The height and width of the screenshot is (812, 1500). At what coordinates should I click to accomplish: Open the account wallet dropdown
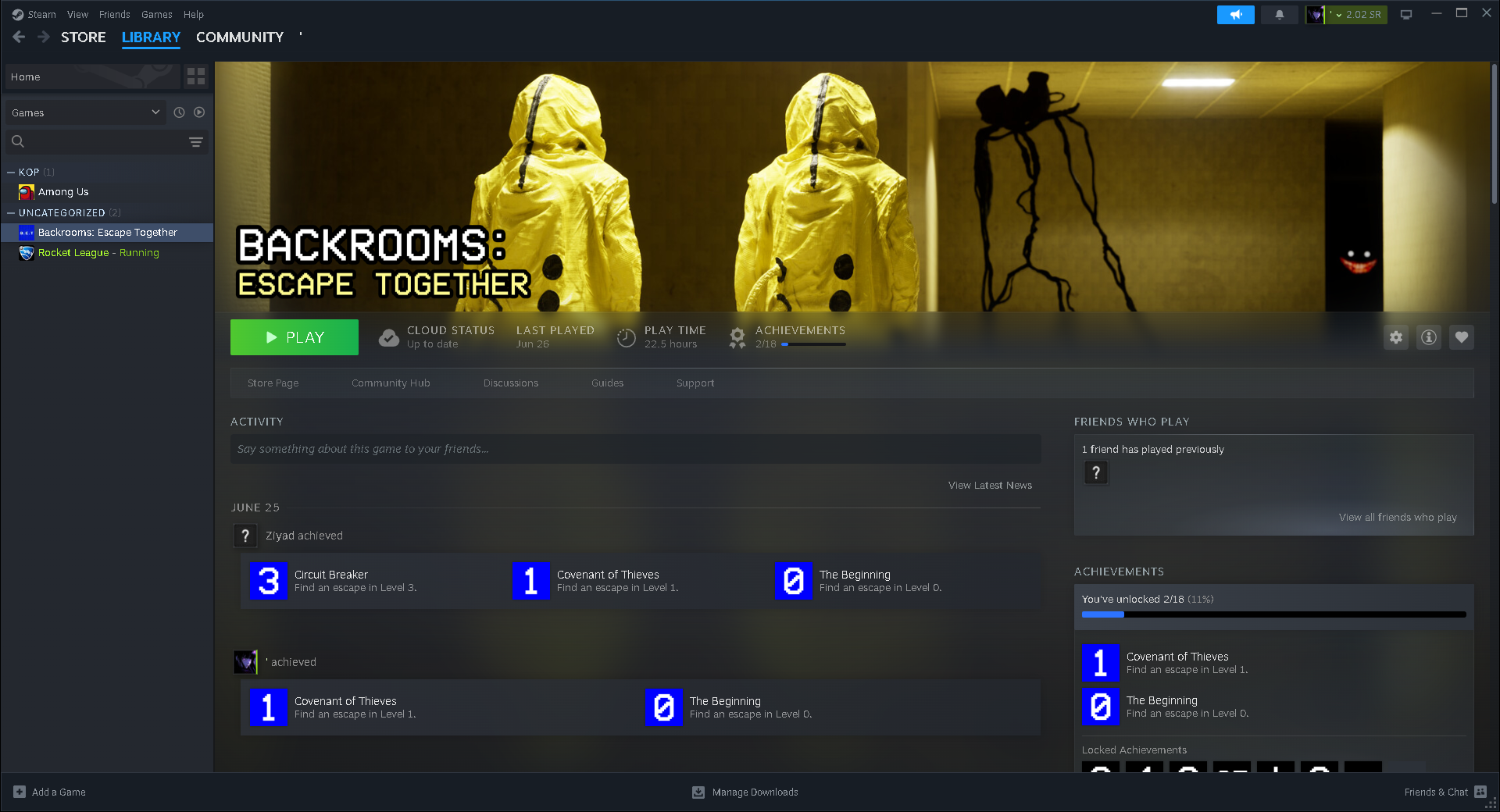(x=1357, y=15)
